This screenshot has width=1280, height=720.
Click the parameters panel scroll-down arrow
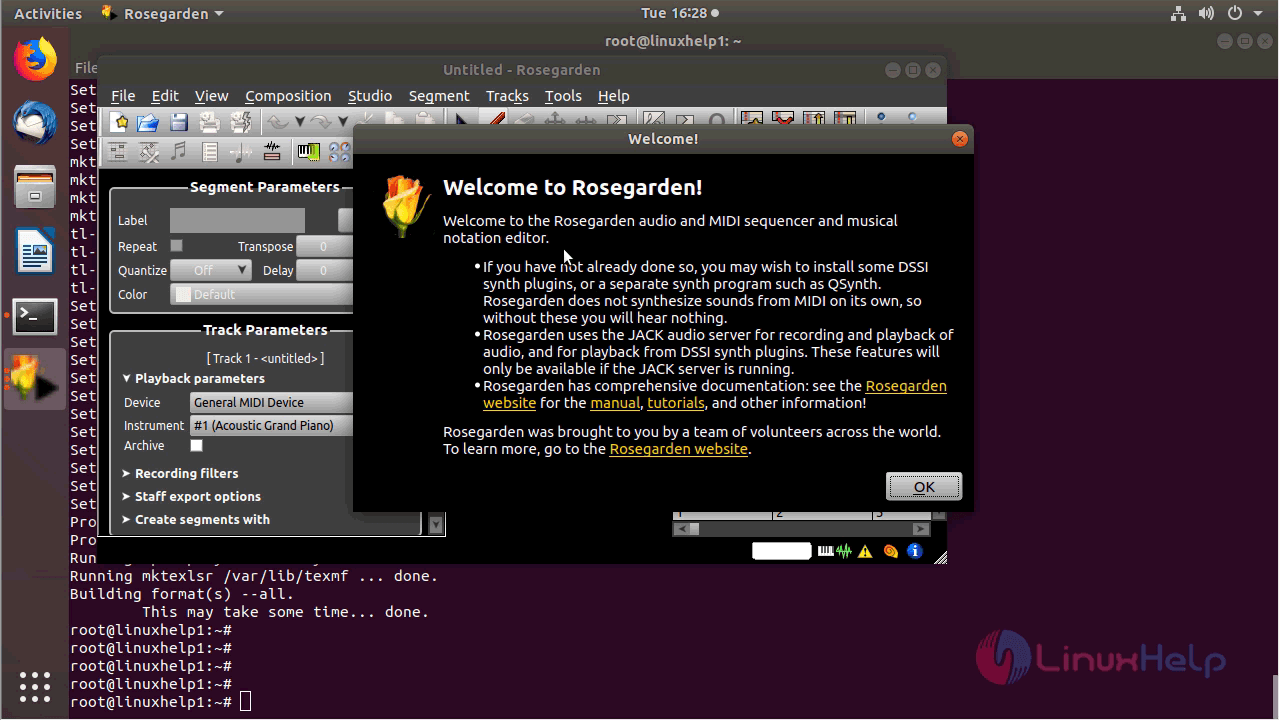coord(436,524)
